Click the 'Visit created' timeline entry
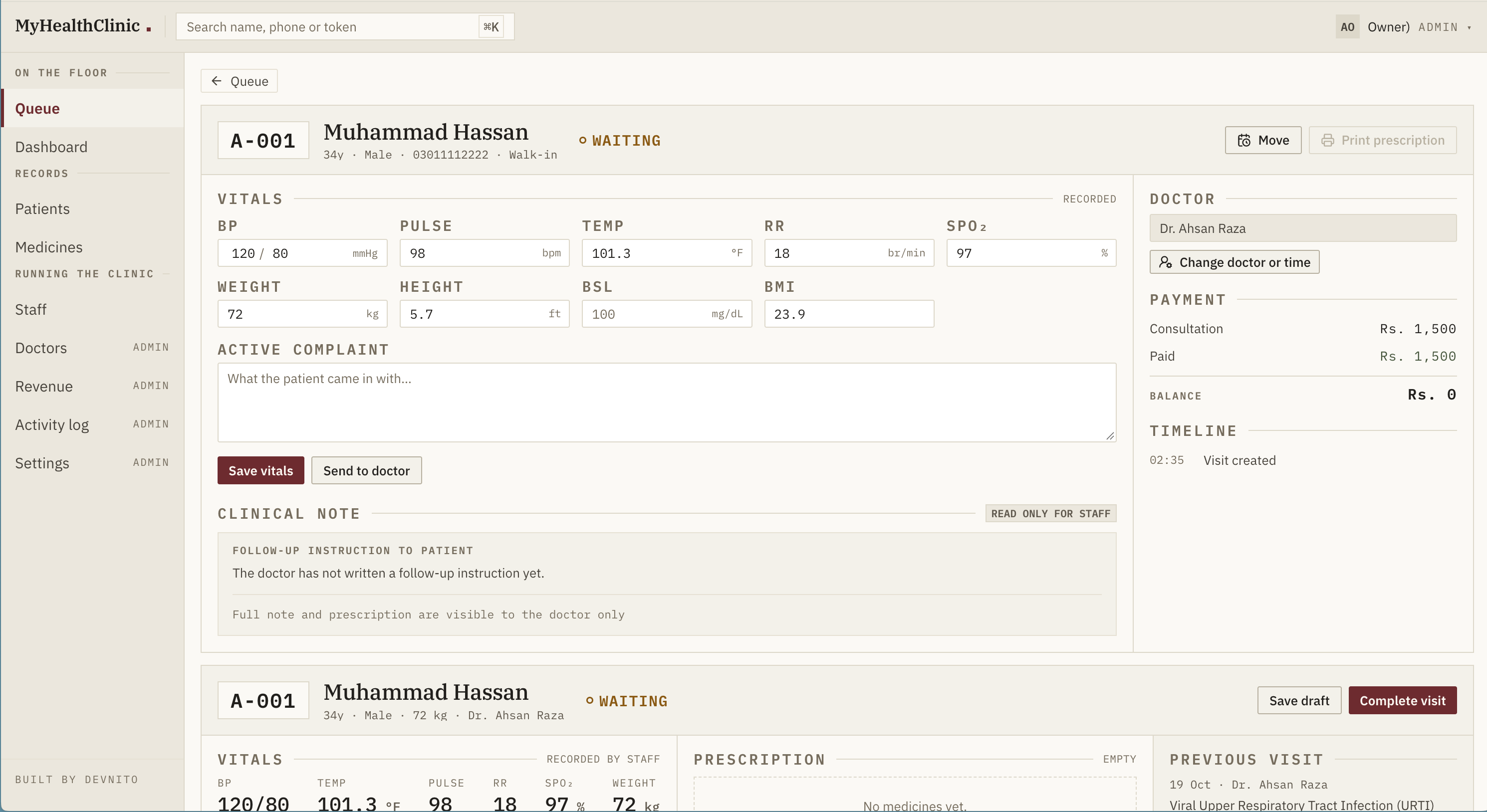Image resolution: width=1487 pixels, height=812 pixels. 1239,460
